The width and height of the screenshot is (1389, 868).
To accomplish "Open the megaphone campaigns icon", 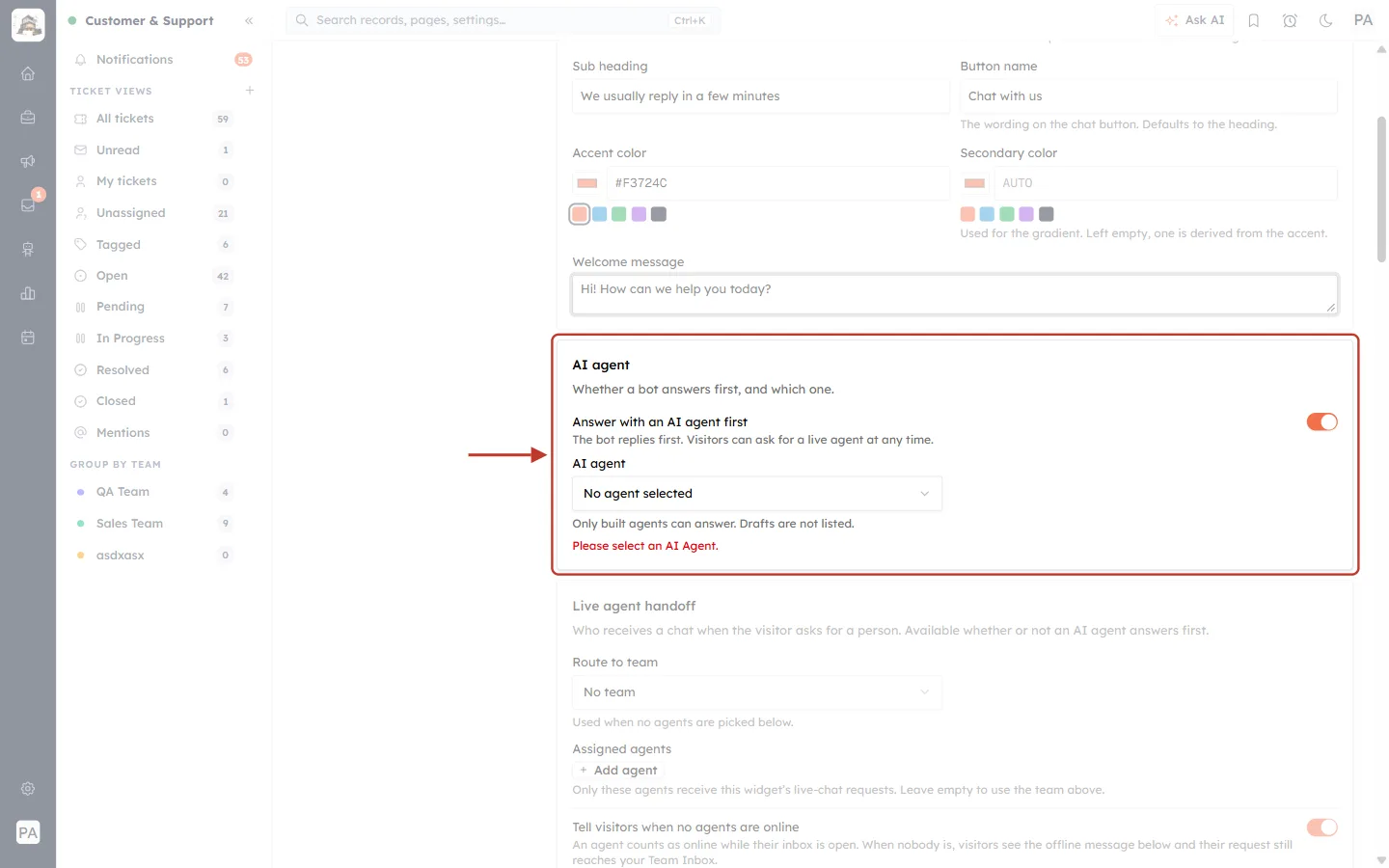I will pyautogui.click(x=28, y=161).
